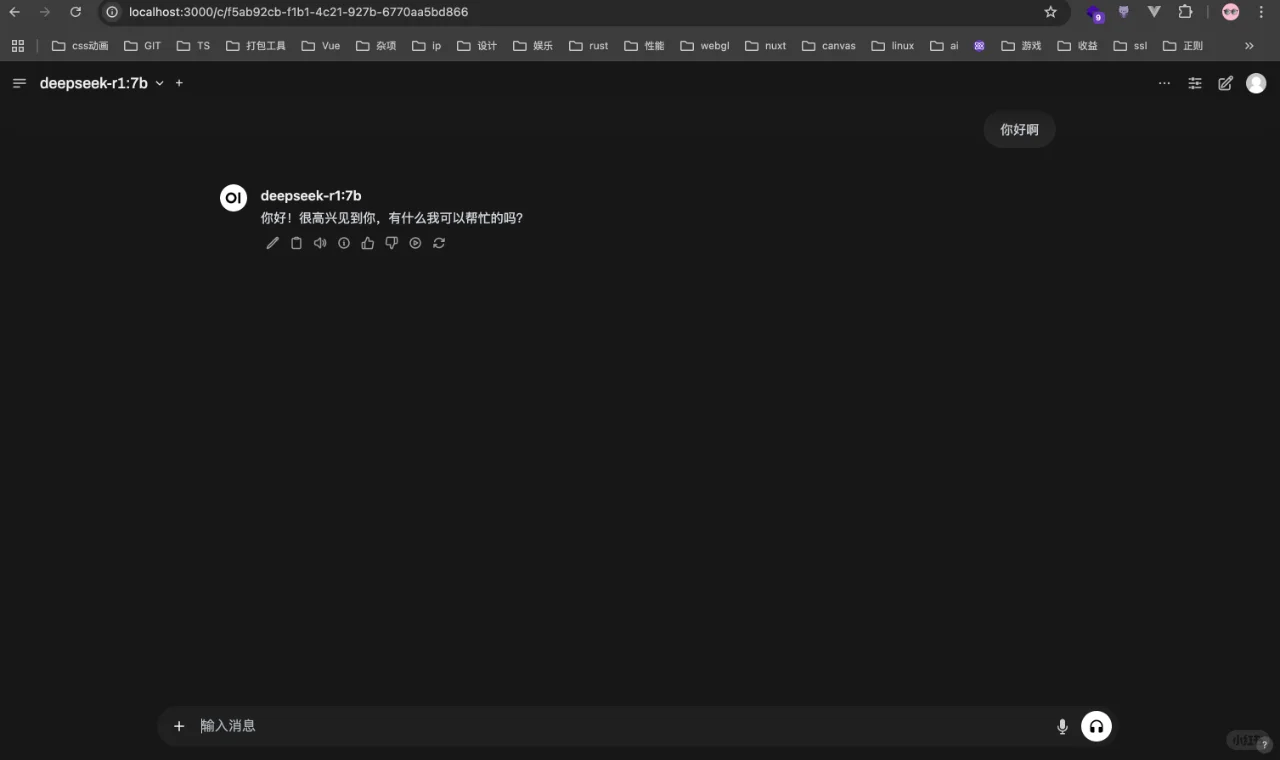Viewport: 1280px width, 760px height.
Task: Select the localhost:3000 address bar URL
Action: point(298,12)
